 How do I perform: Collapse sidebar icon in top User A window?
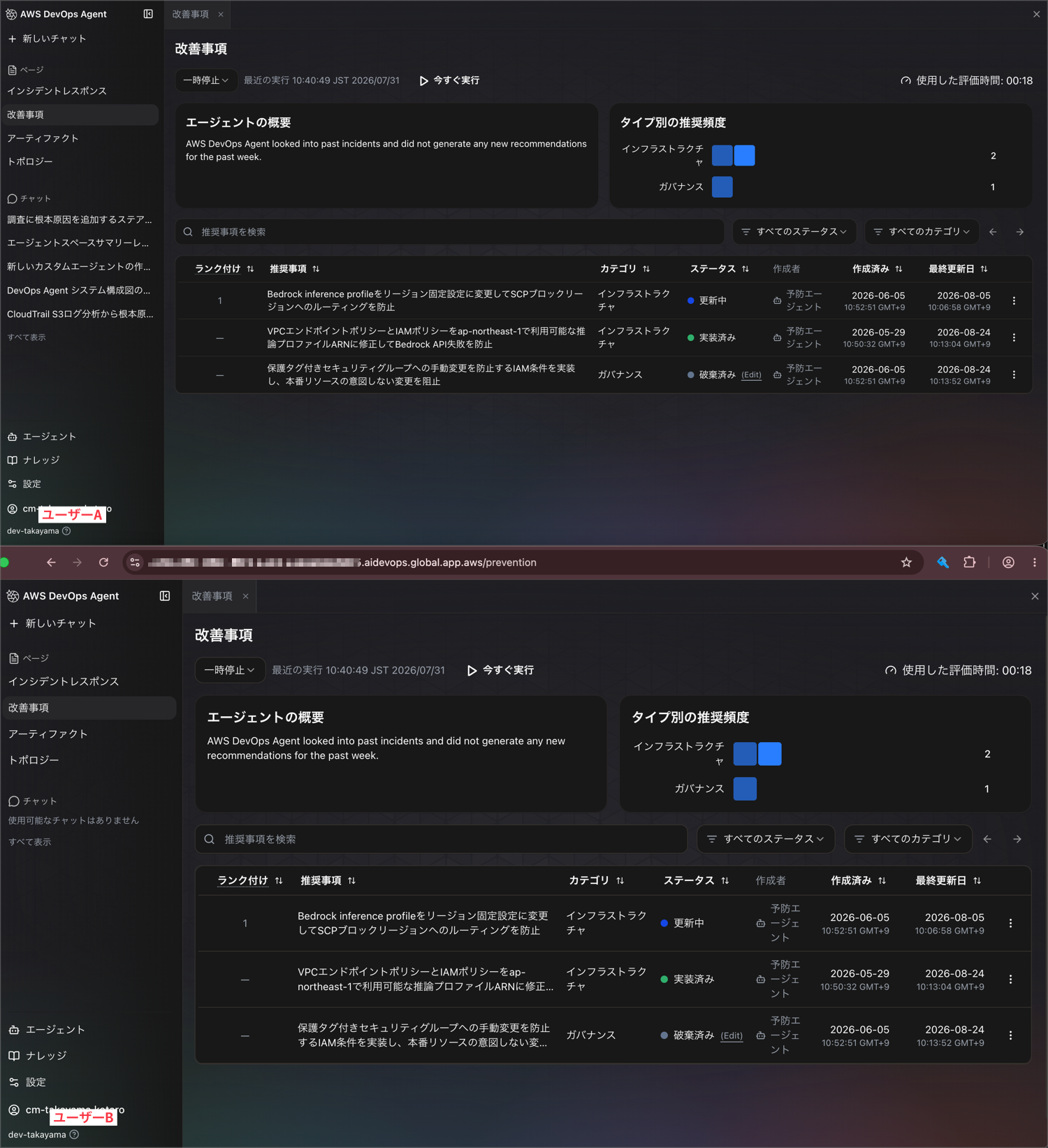148,14
